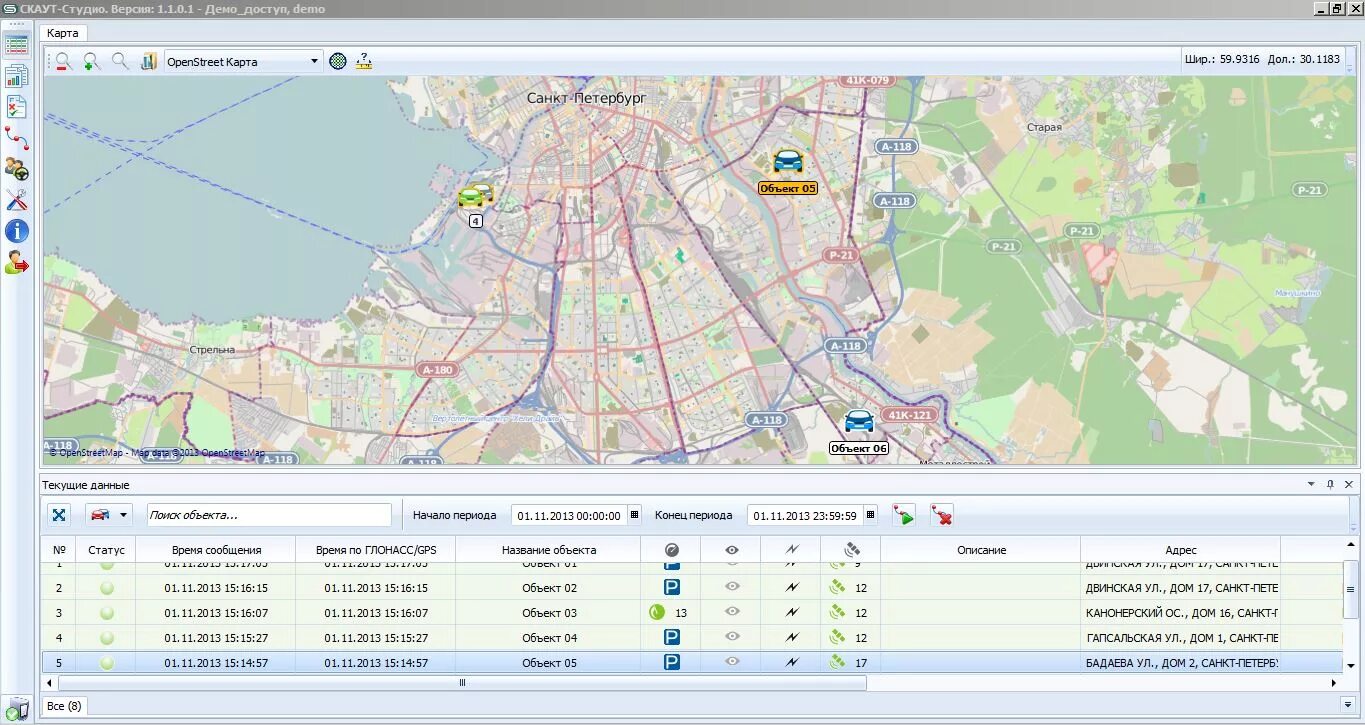The image size is (1365, 725).
Task: Zoom out the map with minus magnifier
Action: point(63,62)
